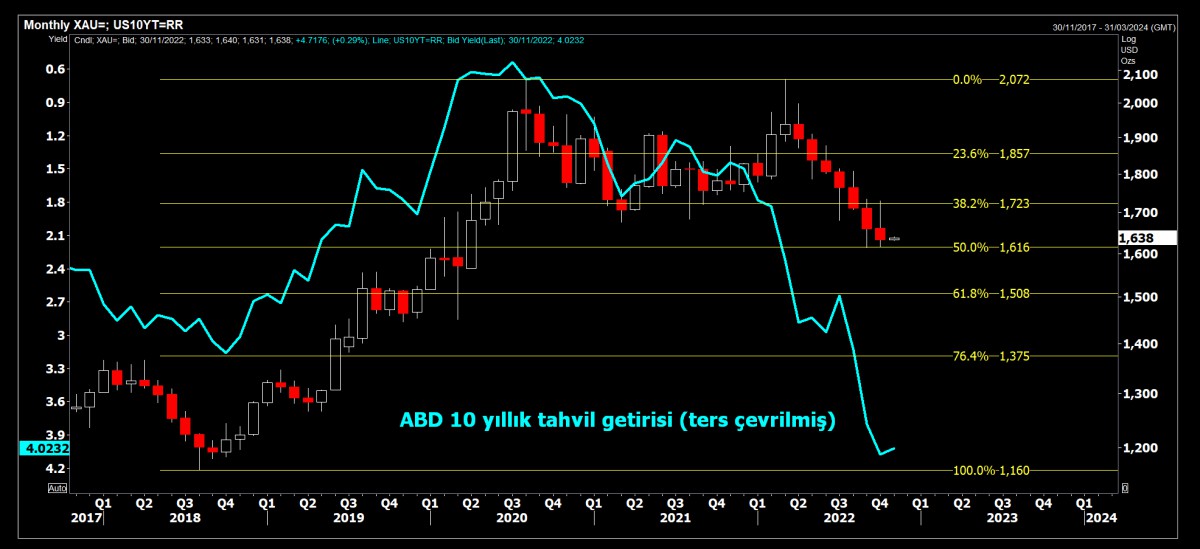Select the 61.8% 1,508 Fibonacci level label
Image resolution: width=1200 pixels, height=549 pixels.
pyautogui.click(x=1001, y=294)
